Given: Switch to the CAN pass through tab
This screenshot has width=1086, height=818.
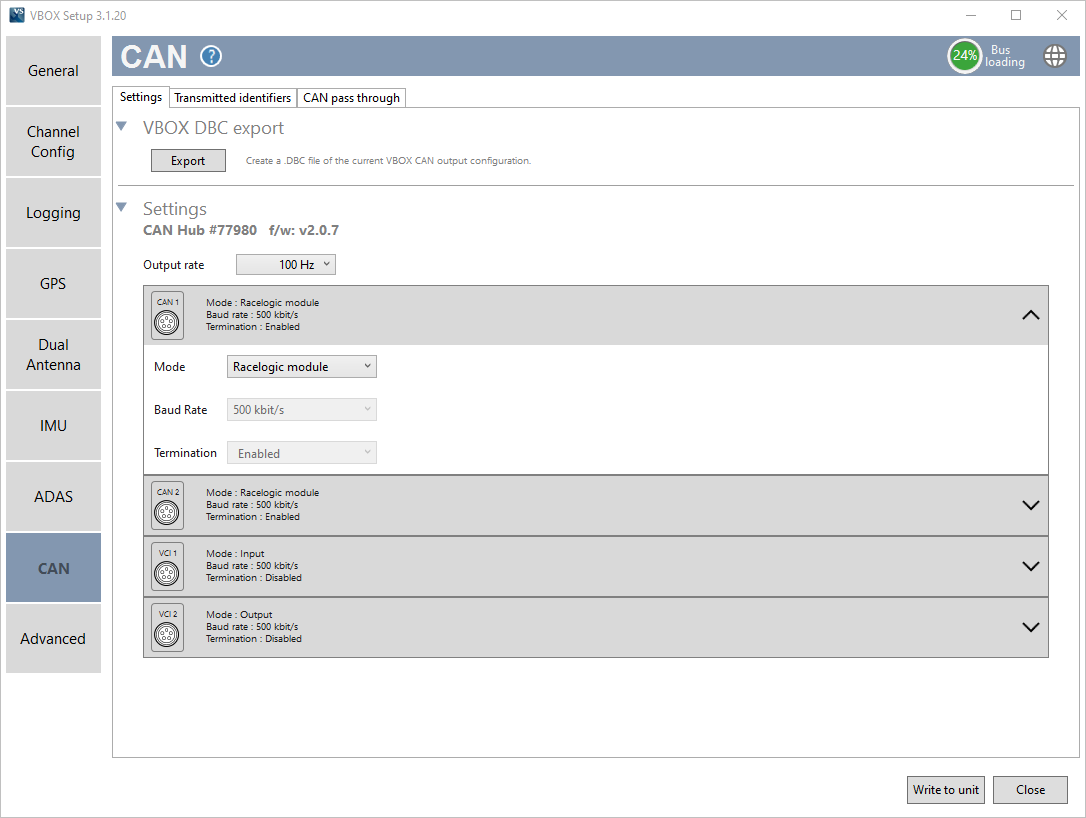Looking at the screenshot, I should point(351,98).
